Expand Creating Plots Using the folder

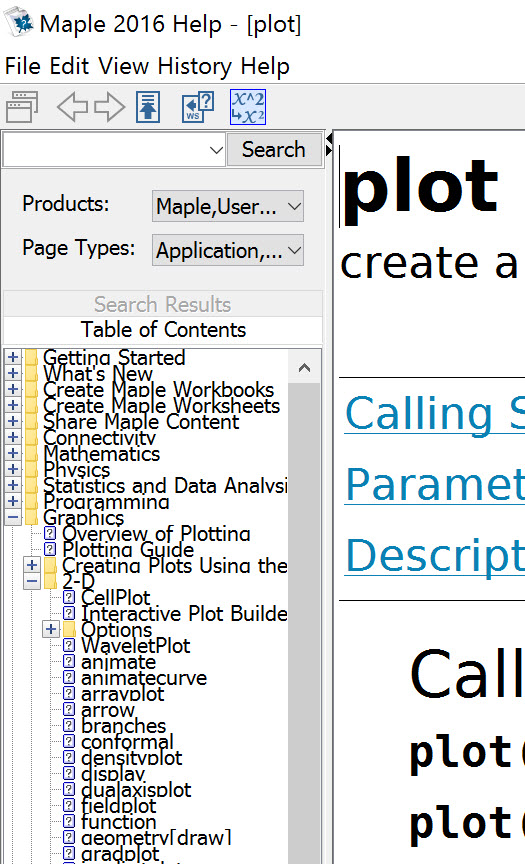[32, 565]
